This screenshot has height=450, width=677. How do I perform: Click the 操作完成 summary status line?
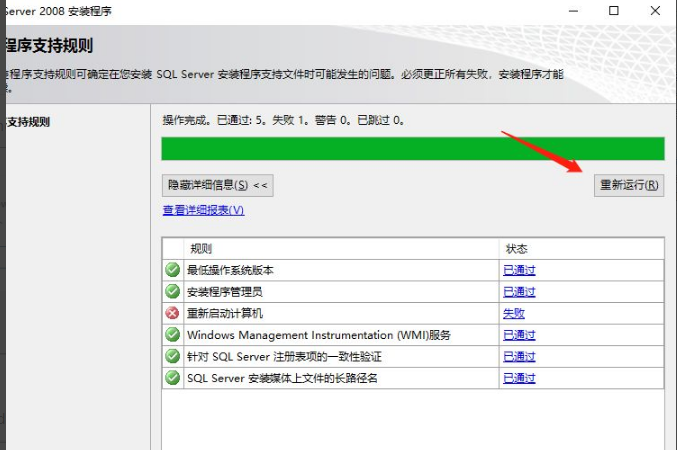[x=283, y=120]
